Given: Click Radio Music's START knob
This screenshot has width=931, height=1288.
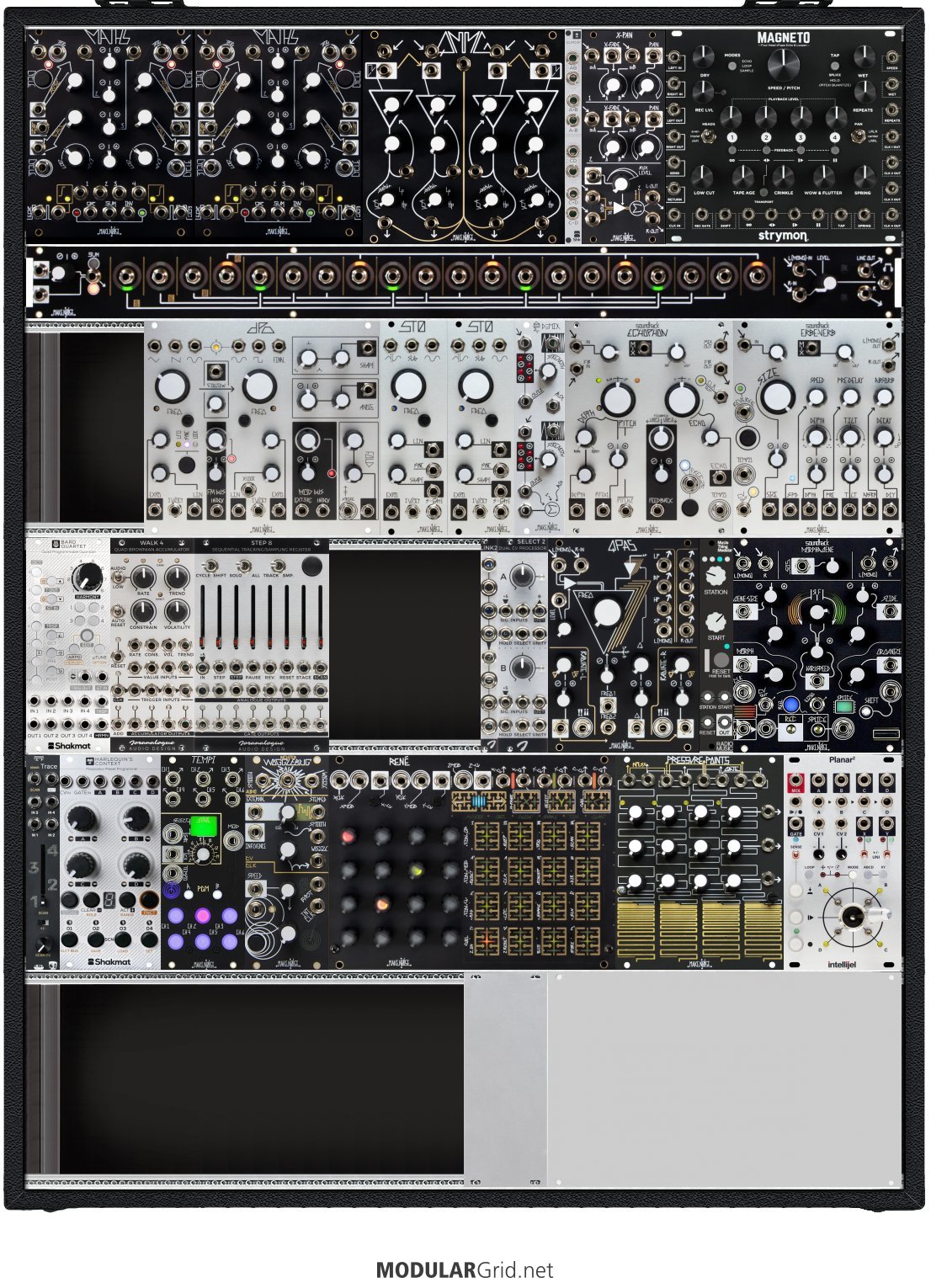Looking at the screenshot, I should point(716,621).
